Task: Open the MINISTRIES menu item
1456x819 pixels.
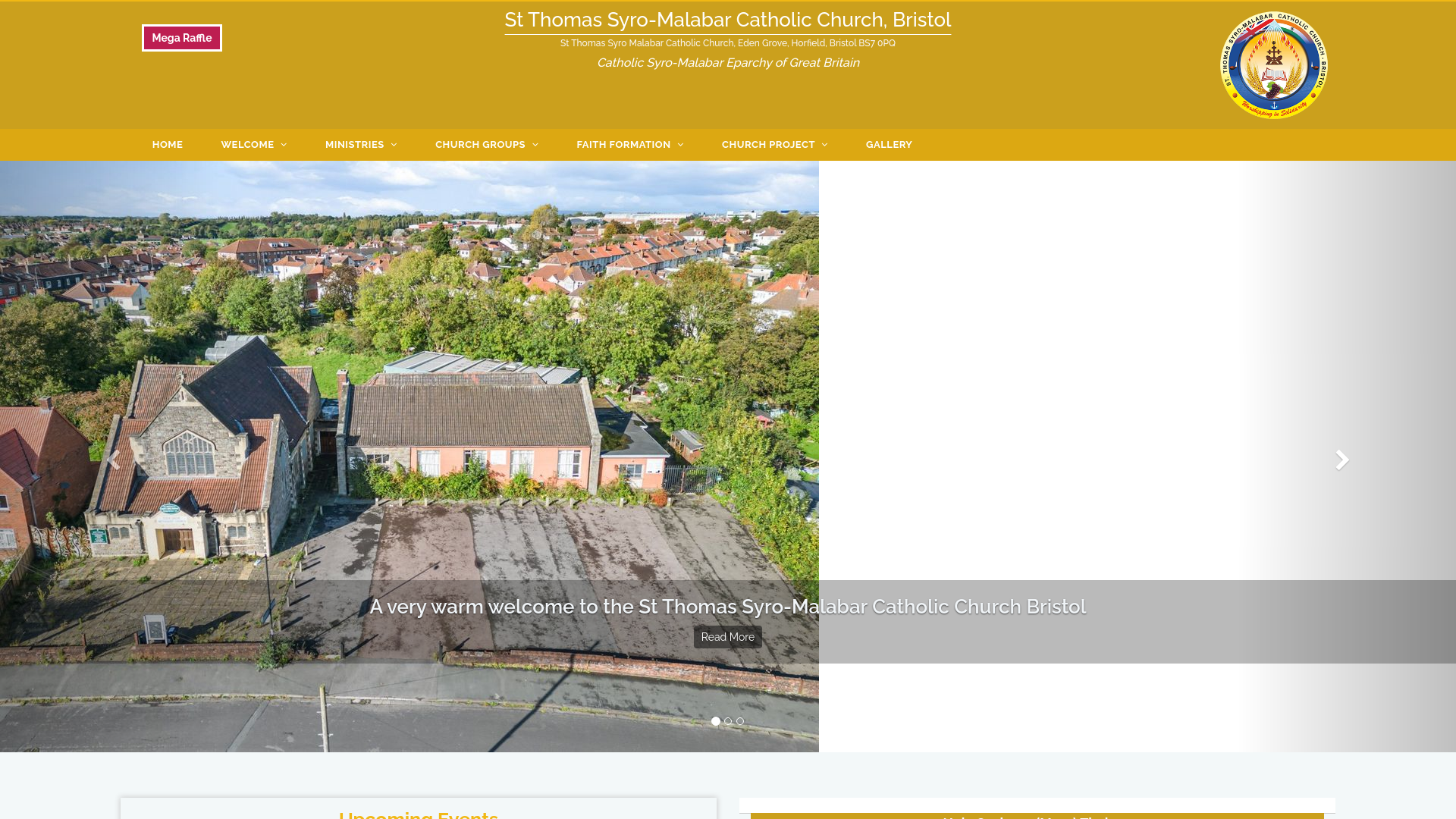Action: [354, 145]
